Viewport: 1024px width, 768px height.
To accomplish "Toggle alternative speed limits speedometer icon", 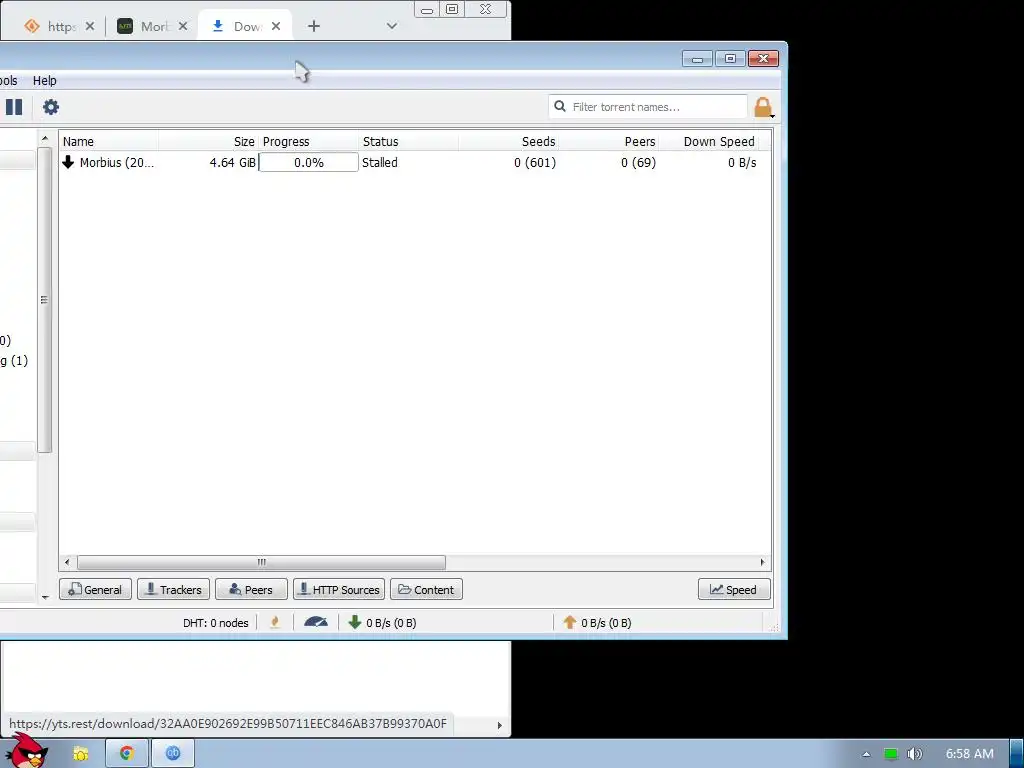I will coord(316,622).
